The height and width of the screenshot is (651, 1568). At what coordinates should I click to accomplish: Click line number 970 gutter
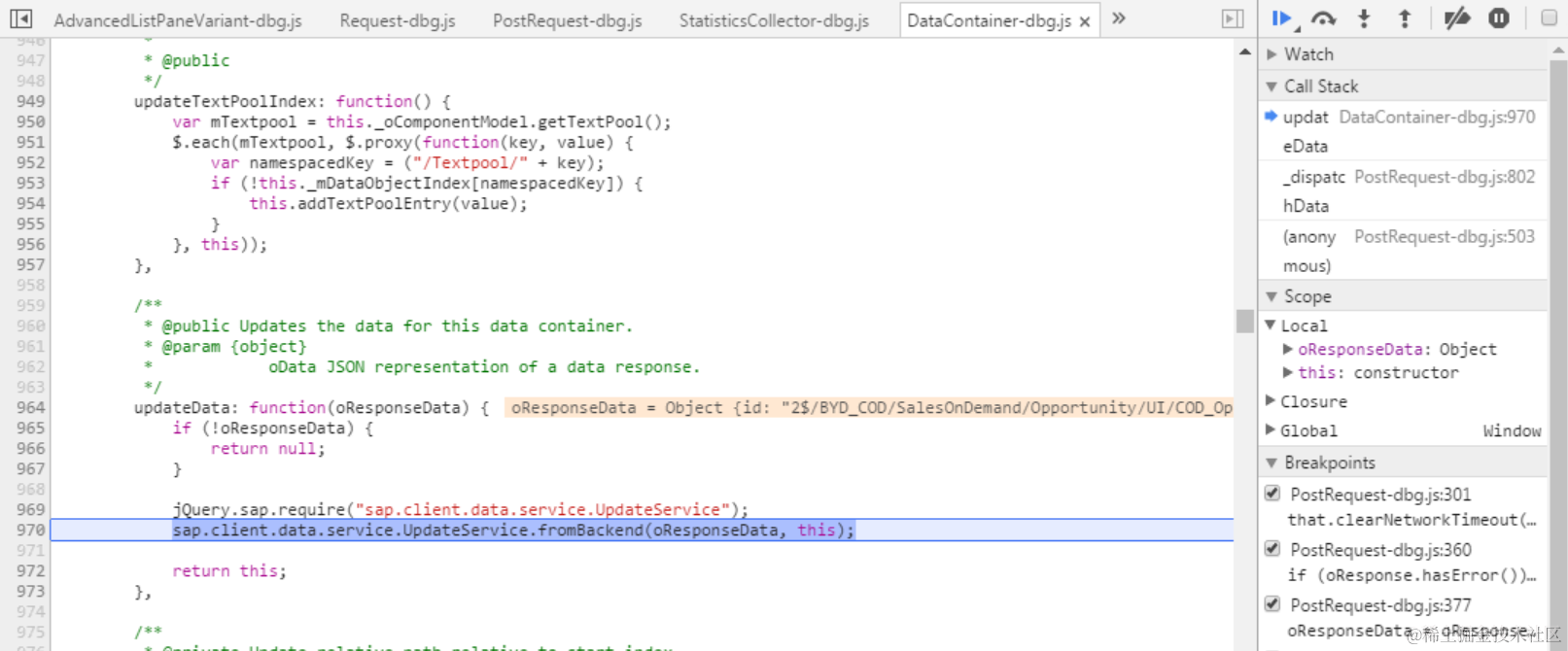pyautogui.click(x=30, y=530)
